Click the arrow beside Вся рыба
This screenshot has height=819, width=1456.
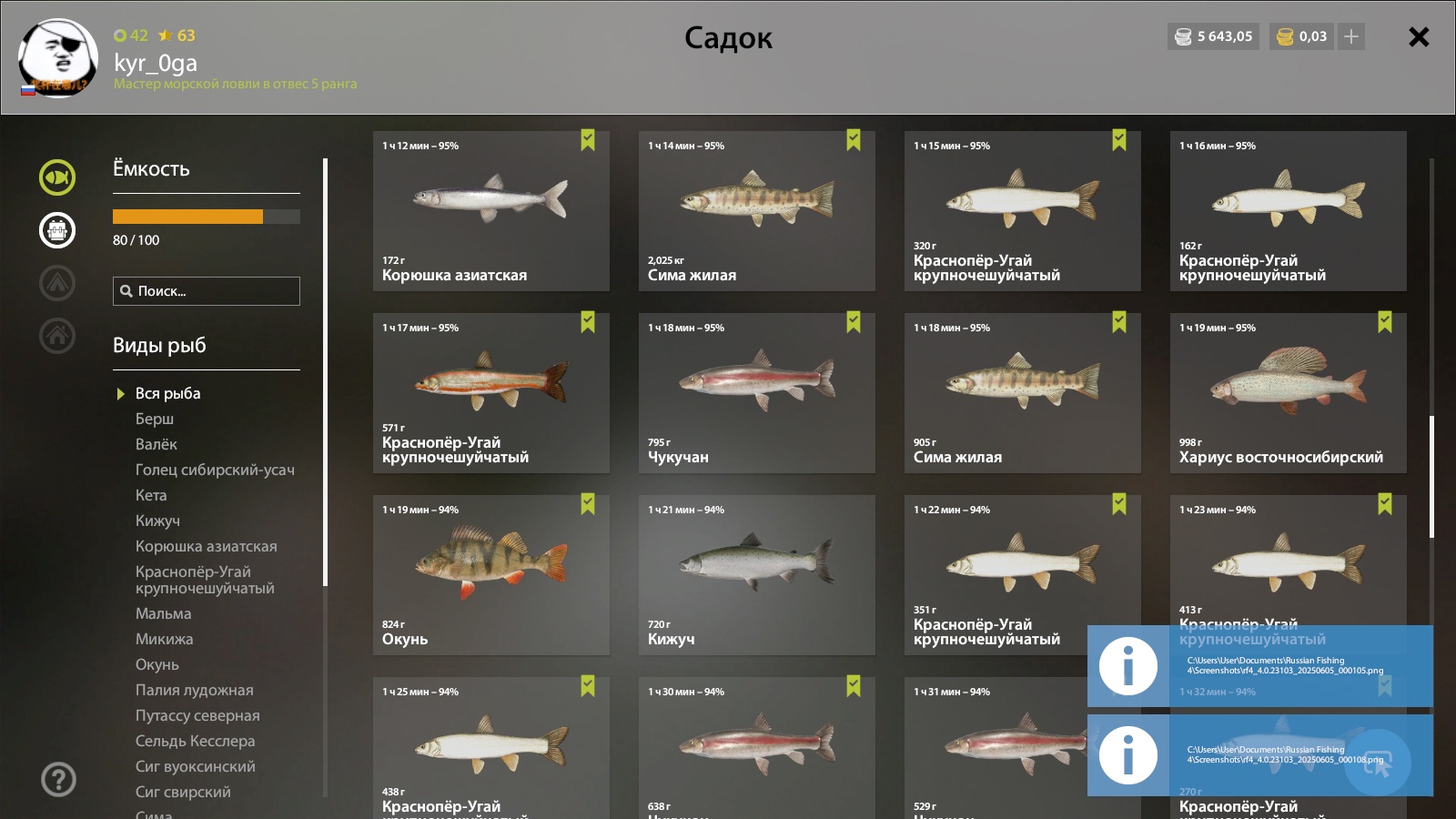click(120, 394)
